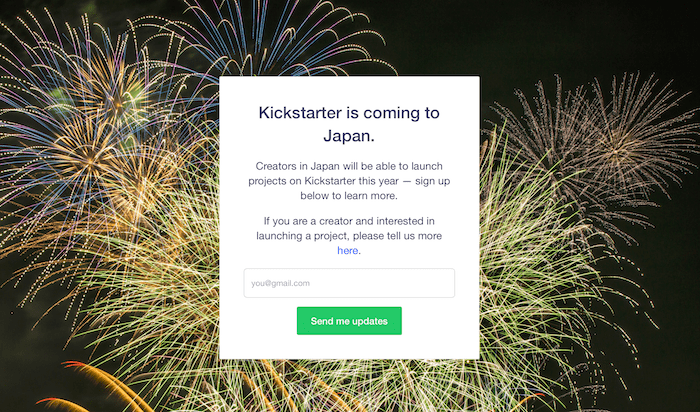
Task: Click the 'Kickstarter is coming to Japan.' heading
Action: pos(349,124)
